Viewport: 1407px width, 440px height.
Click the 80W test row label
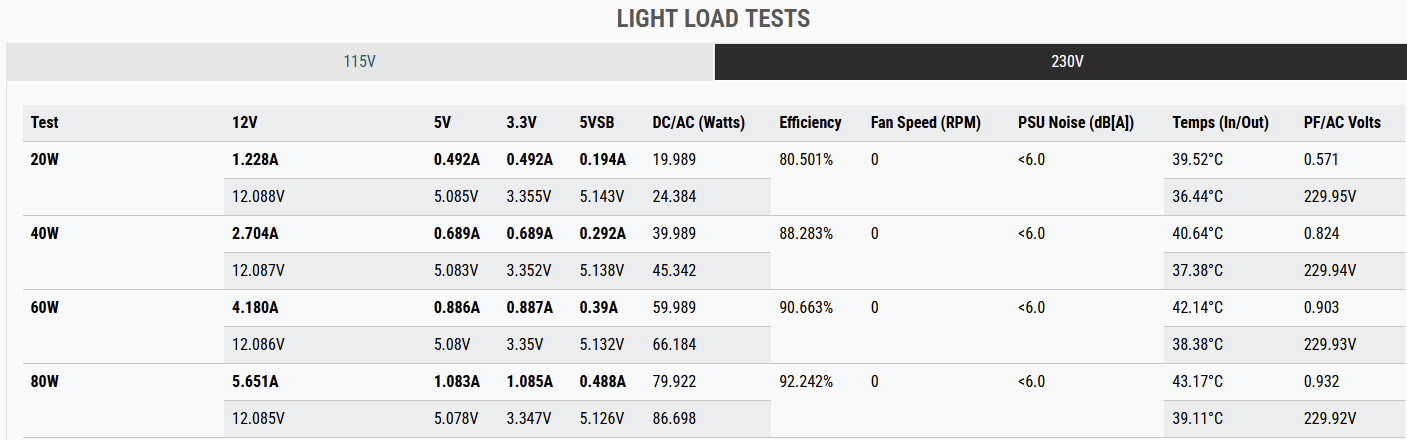[45, 382]
